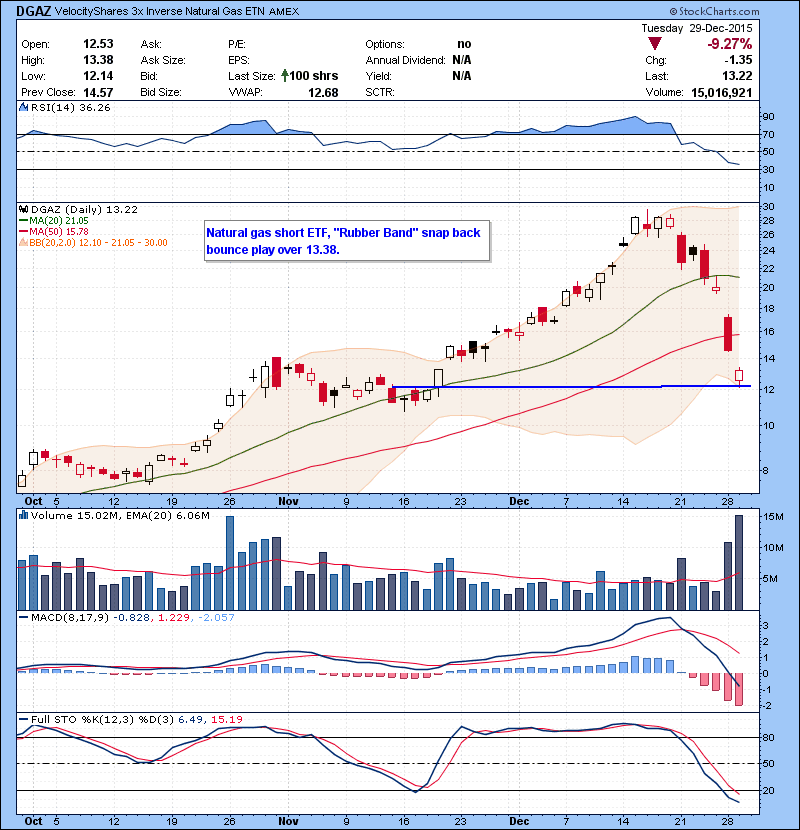
Task: Click the line marker before Full STO label
Action: coord(23,719)
